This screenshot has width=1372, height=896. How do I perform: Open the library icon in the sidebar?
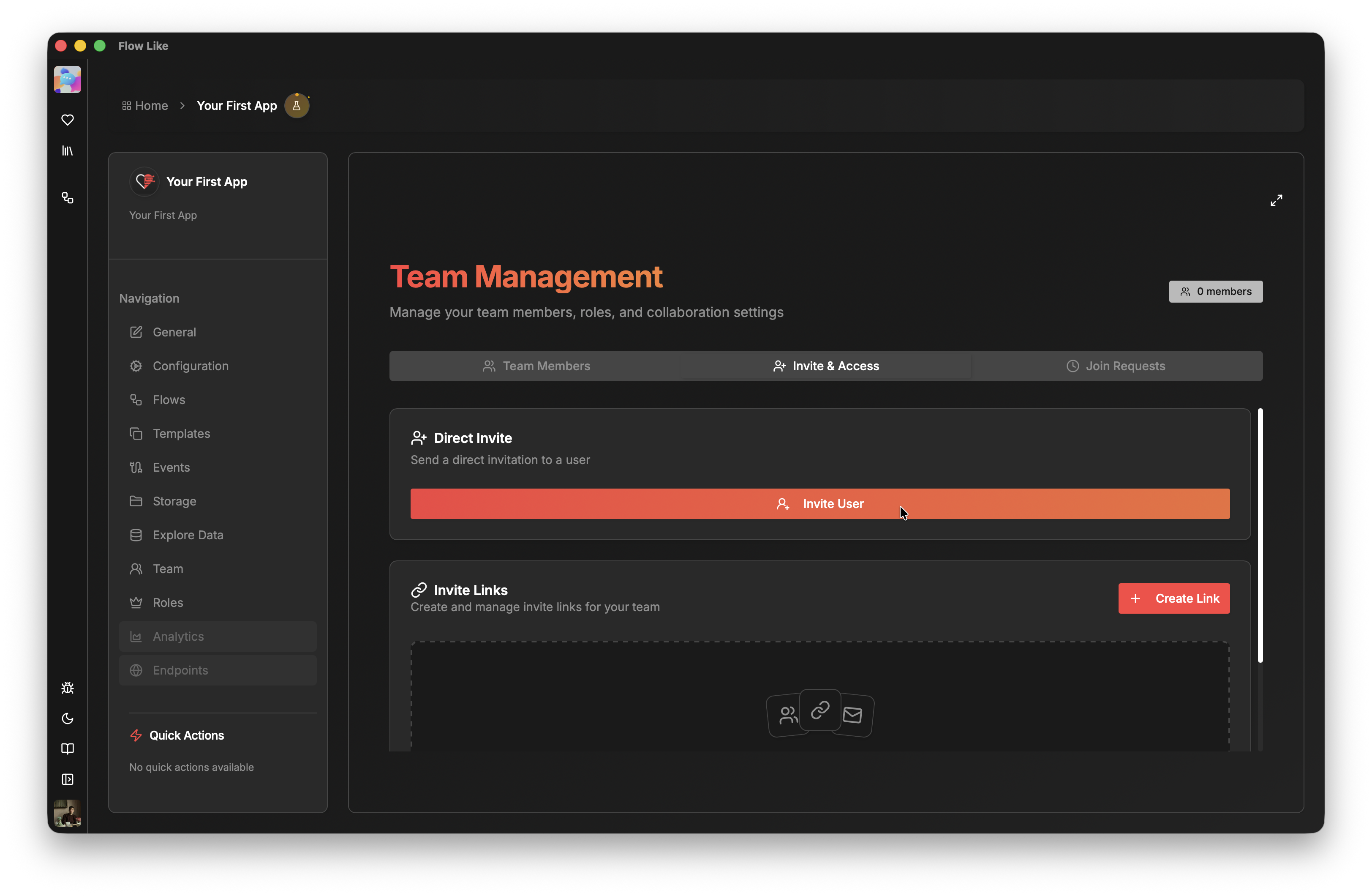68,151
